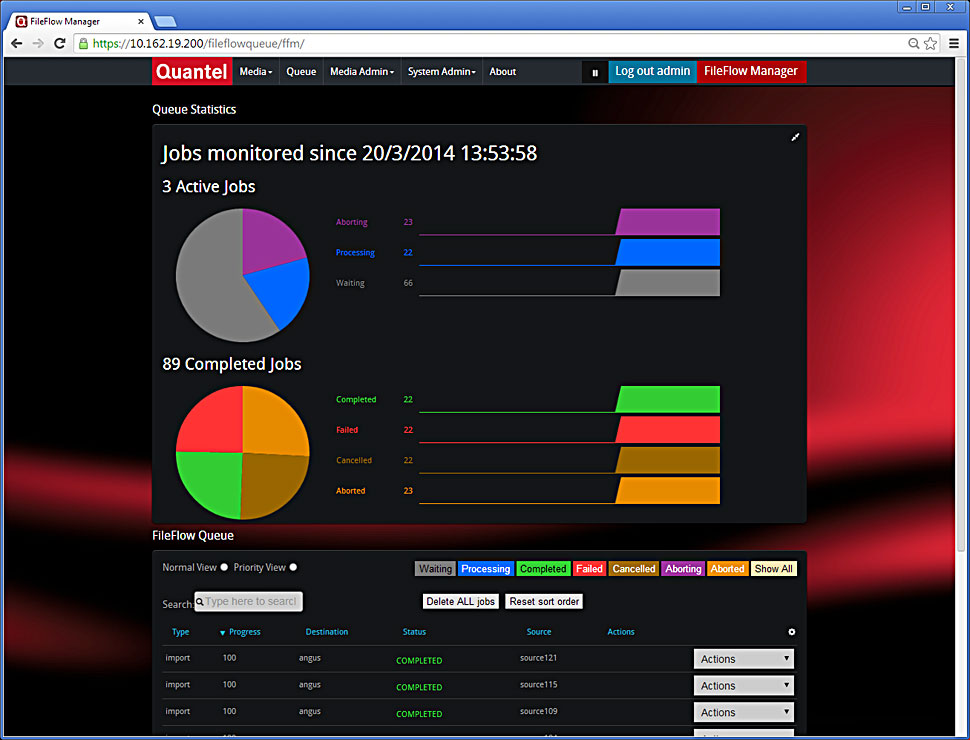Reload the page with the browser refresh icon
970x740 pixels.
(60, 43)
